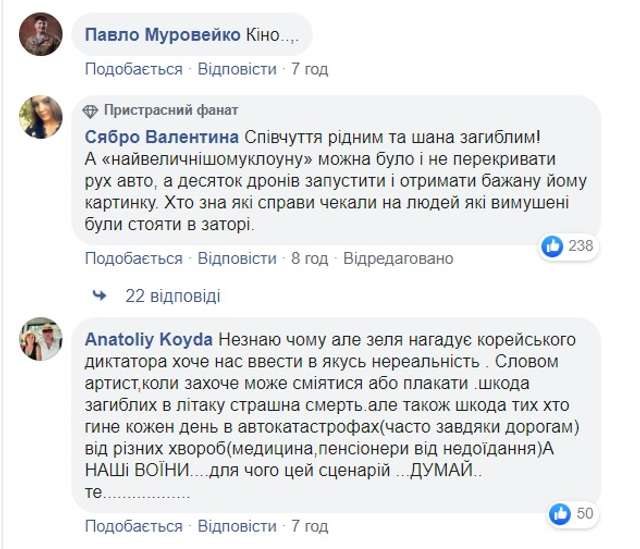Viewport: 640px width, 549px height.
Task: Click the diamond top fan badge icon
Action: pyautogui.click(x=91, y=110)
